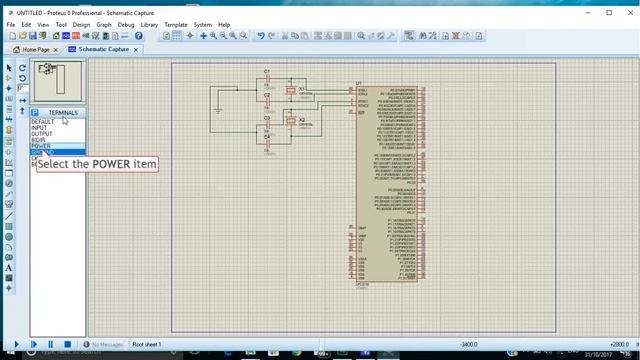Select the 2D Graphics Circle tool
This screenshot has height=360, width=640.
(x=9, y=237)
